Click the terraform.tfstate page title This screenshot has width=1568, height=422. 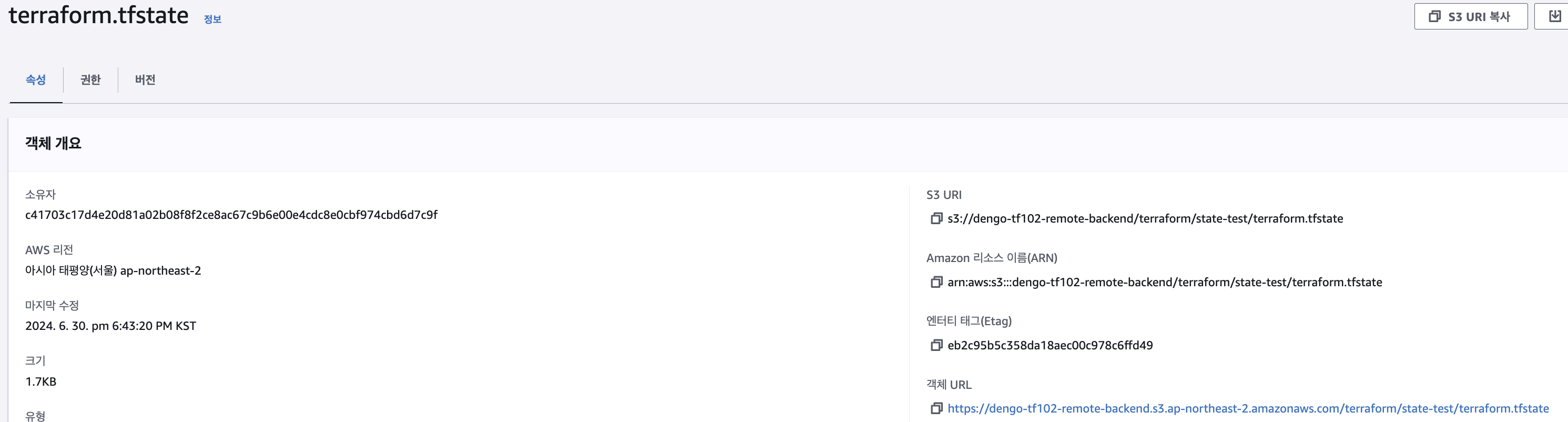[99, 15]
